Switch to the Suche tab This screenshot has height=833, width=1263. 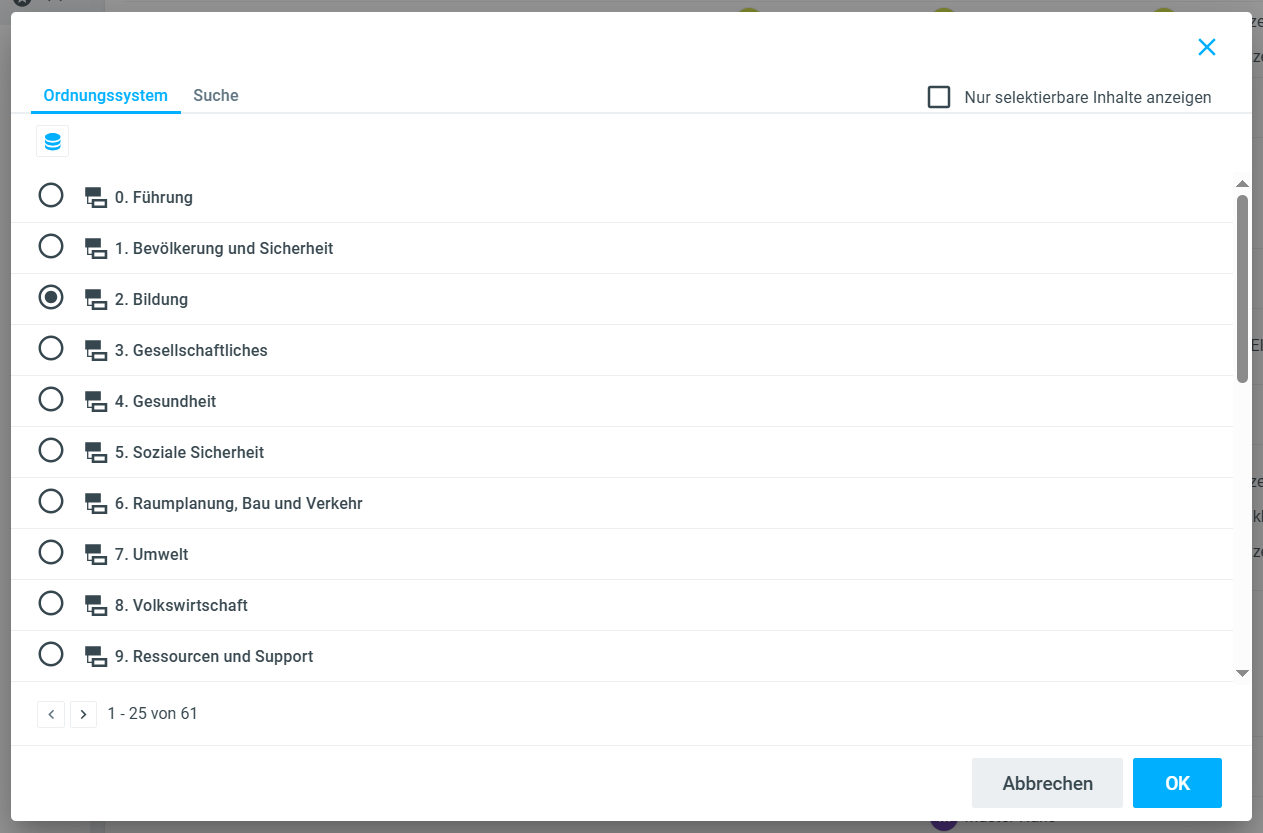(x=216, y=96)
